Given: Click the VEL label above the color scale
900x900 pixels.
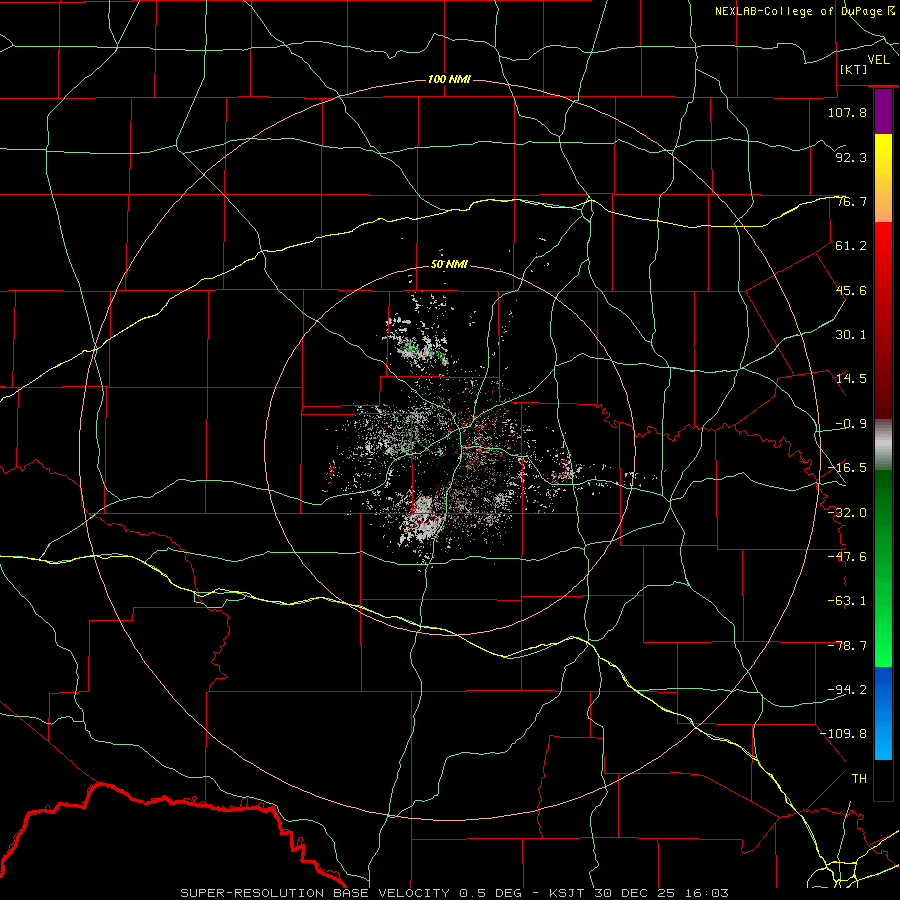Looking at the screenshot, I should [878, 60].
